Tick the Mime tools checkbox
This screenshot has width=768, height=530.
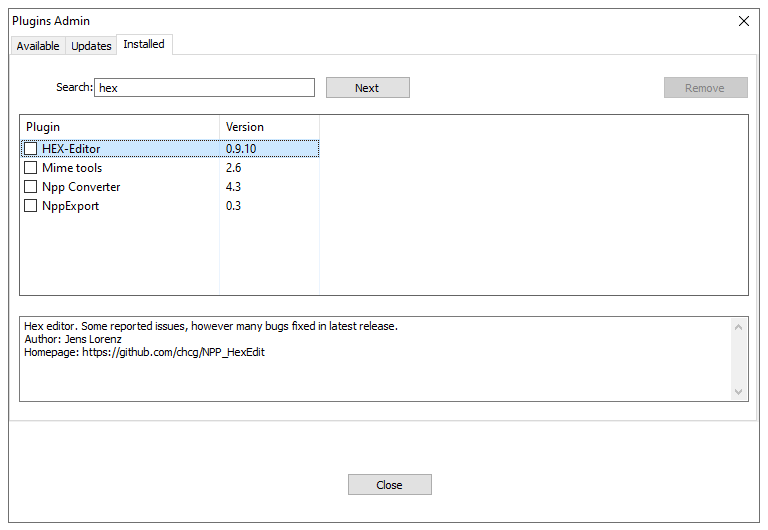tap(31, 168)
